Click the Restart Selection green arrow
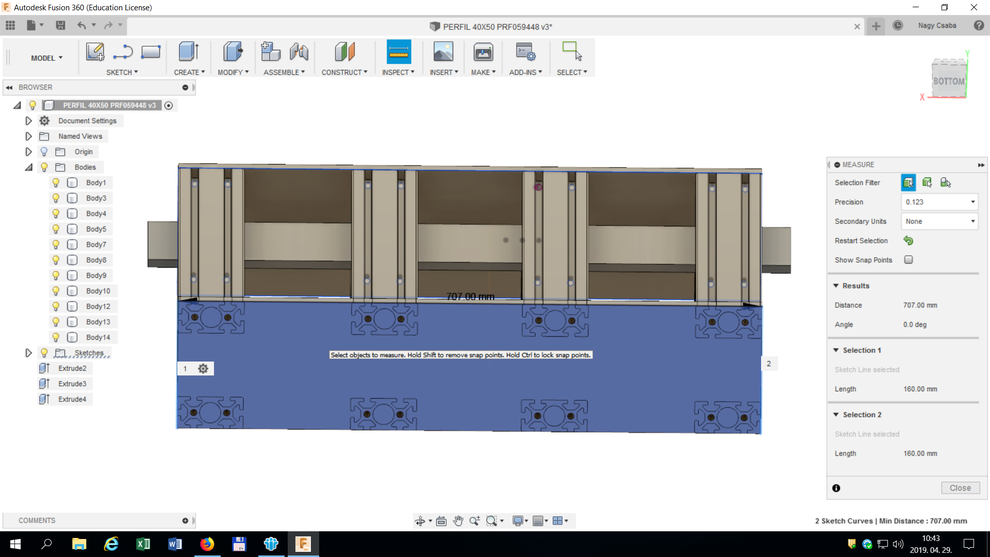The height and width of the screenshot is (557, 990). 908,241
